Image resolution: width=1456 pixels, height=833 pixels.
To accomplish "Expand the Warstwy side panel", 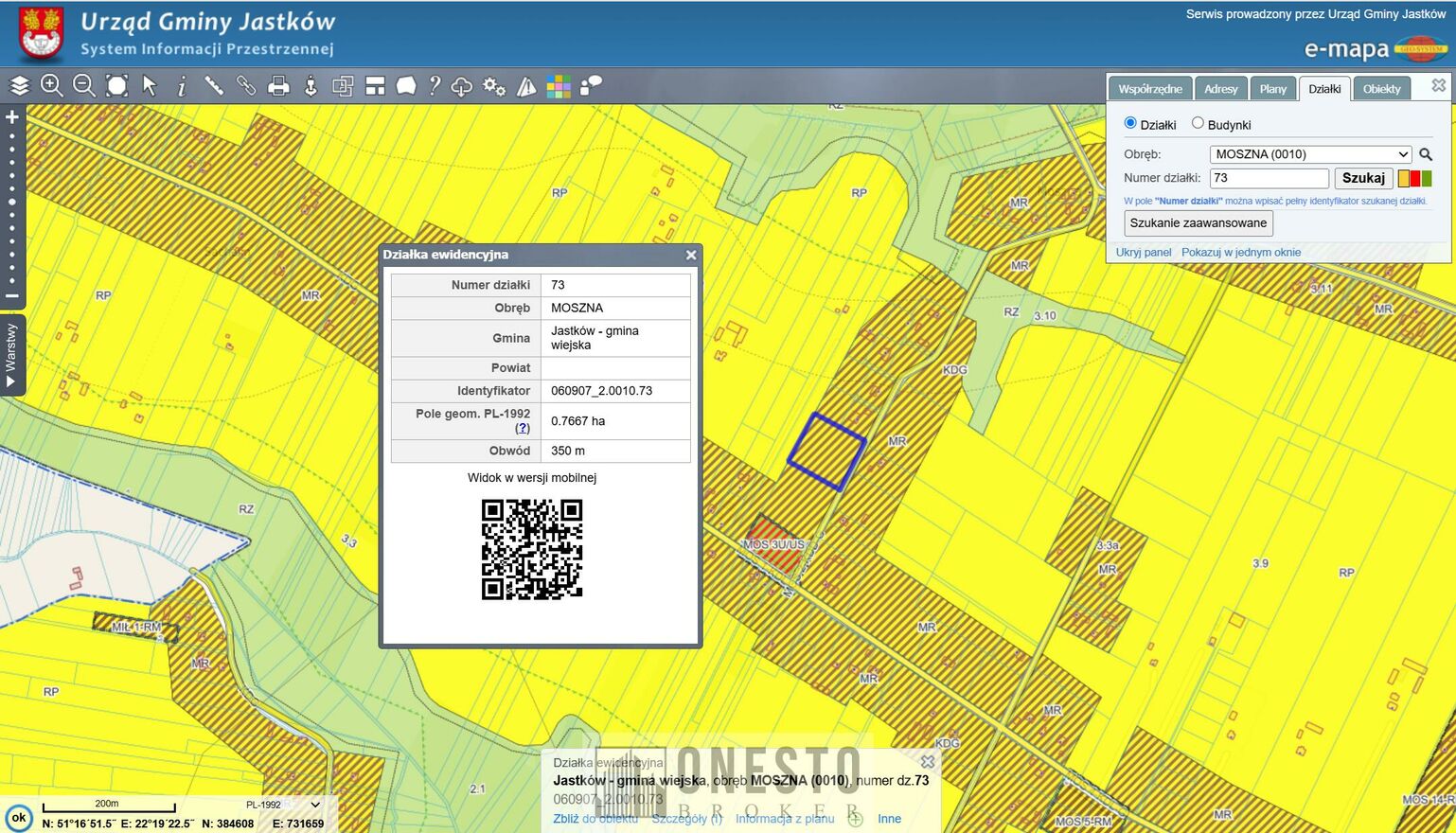I will [11, 354].
